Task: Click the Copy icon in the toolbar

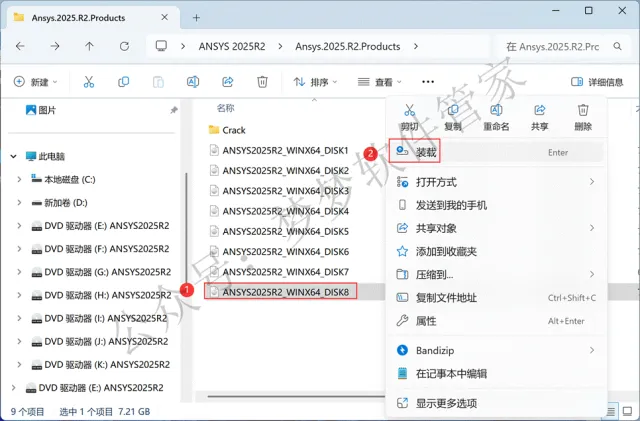Action: tap(123, 82)
